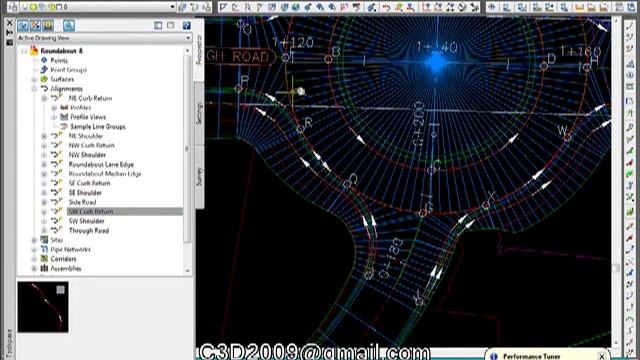Click the Point Groups node icon
The width and height of the screenshot is (640, 360).
click(x=44, y=70)
